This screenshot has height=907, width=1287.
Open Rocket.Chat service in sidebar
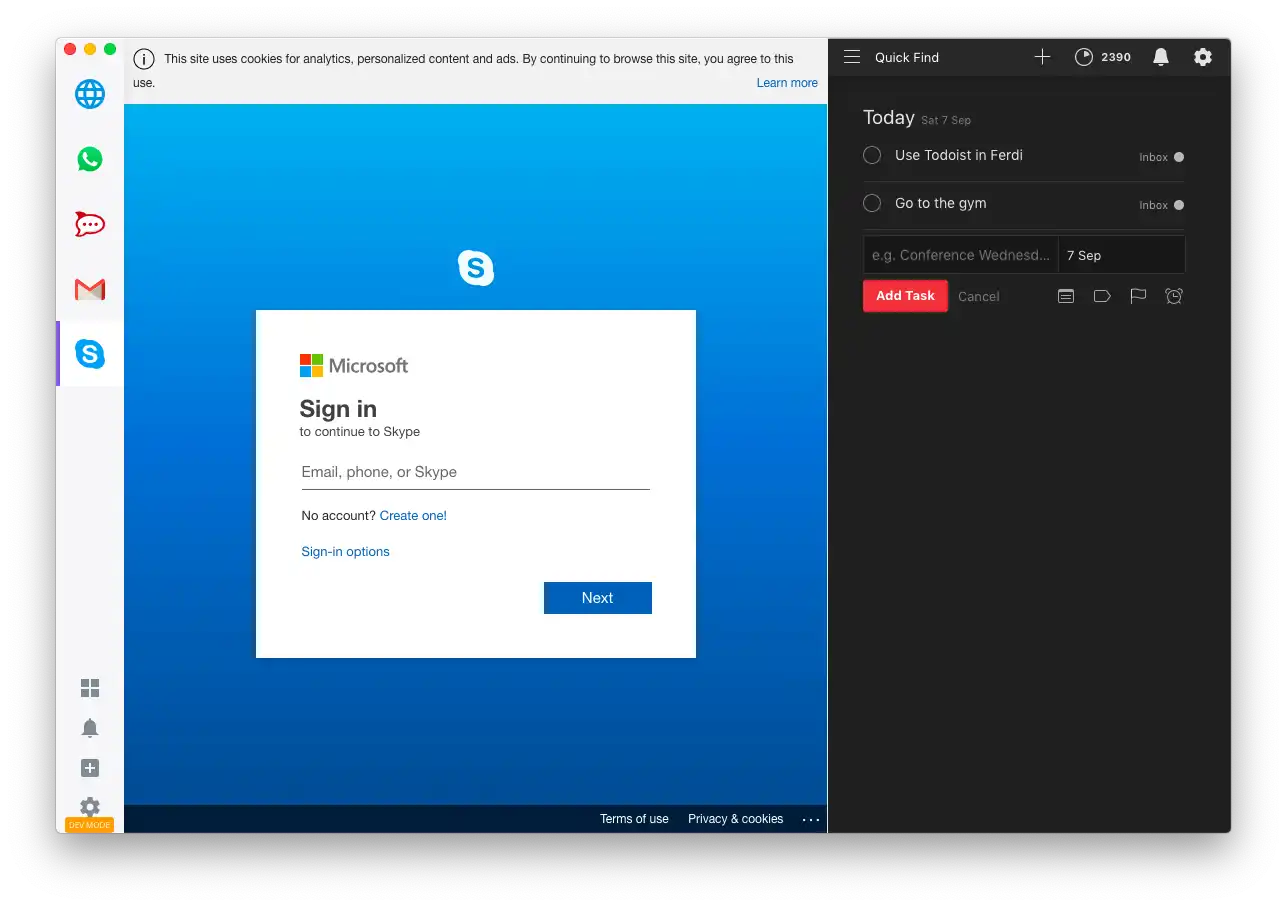[x=90, y=224]
